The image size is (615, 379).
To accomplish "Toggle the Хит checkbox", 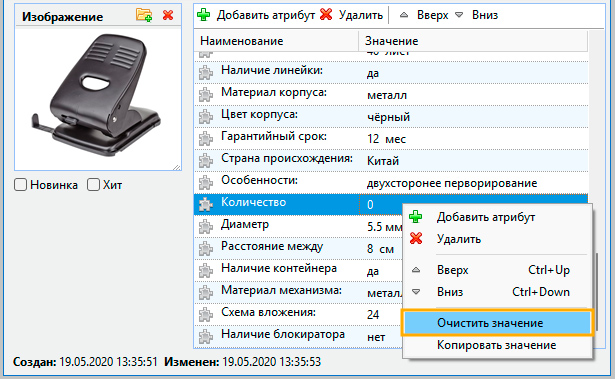I will [93, 185].
